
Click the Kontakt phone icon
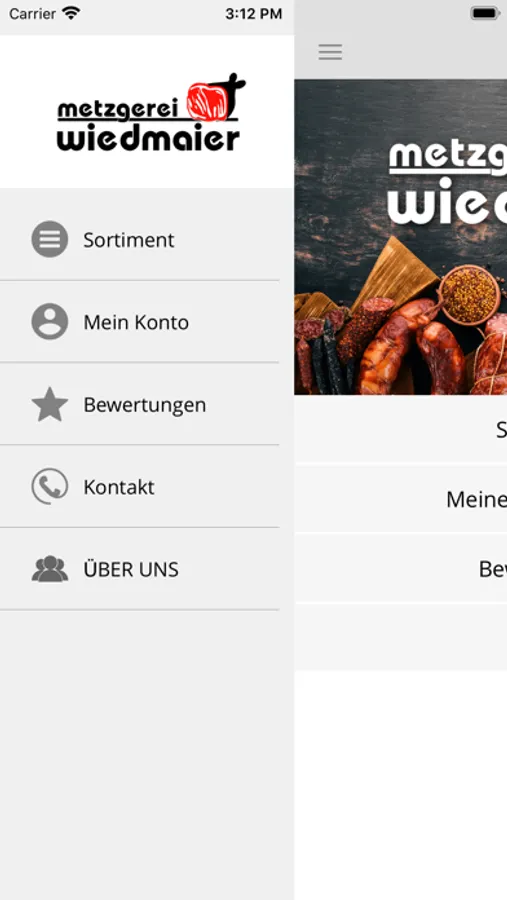tap(49, 487)
